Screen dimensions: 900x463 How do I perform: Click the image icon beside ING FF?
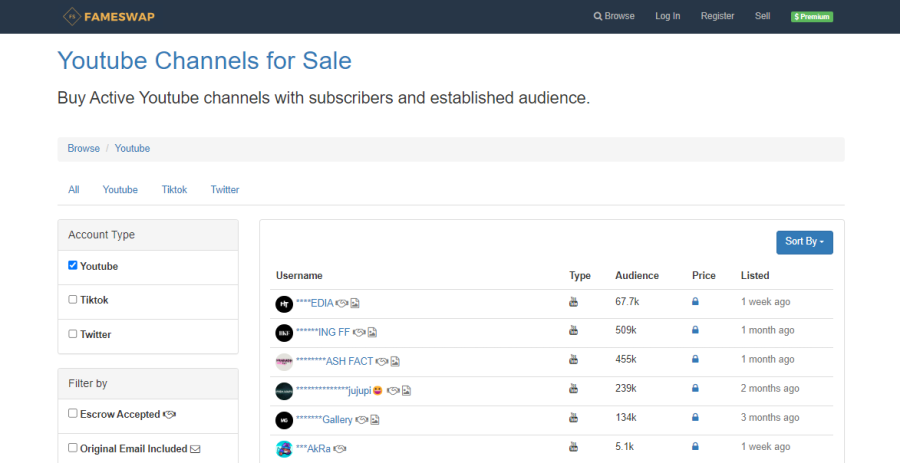pyautogui.click(x=372, y=333)
